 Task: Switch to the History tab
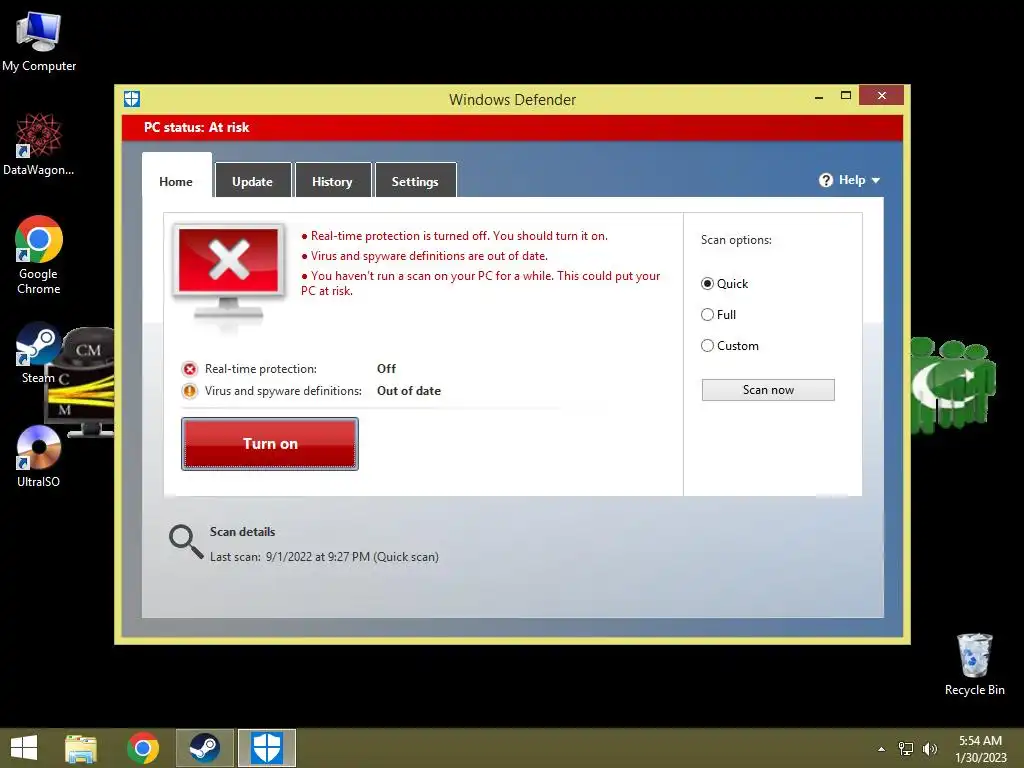tap(332, 182)
